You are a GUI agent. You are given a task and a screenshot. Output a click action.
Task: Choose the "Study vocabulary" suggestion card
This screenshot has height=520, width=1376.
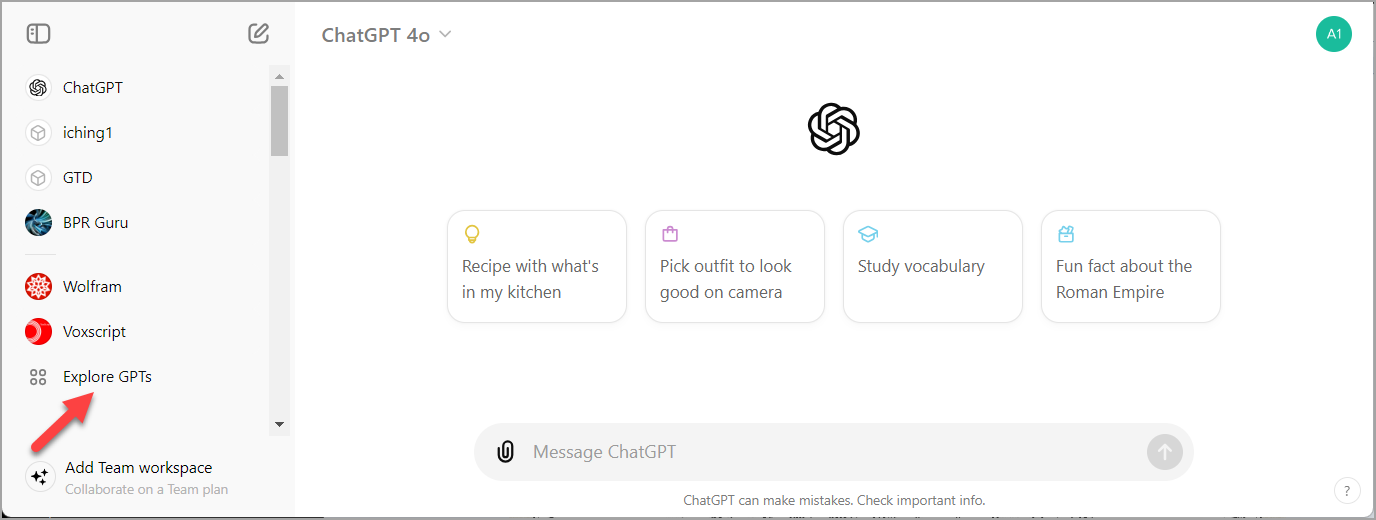point(933,266)
